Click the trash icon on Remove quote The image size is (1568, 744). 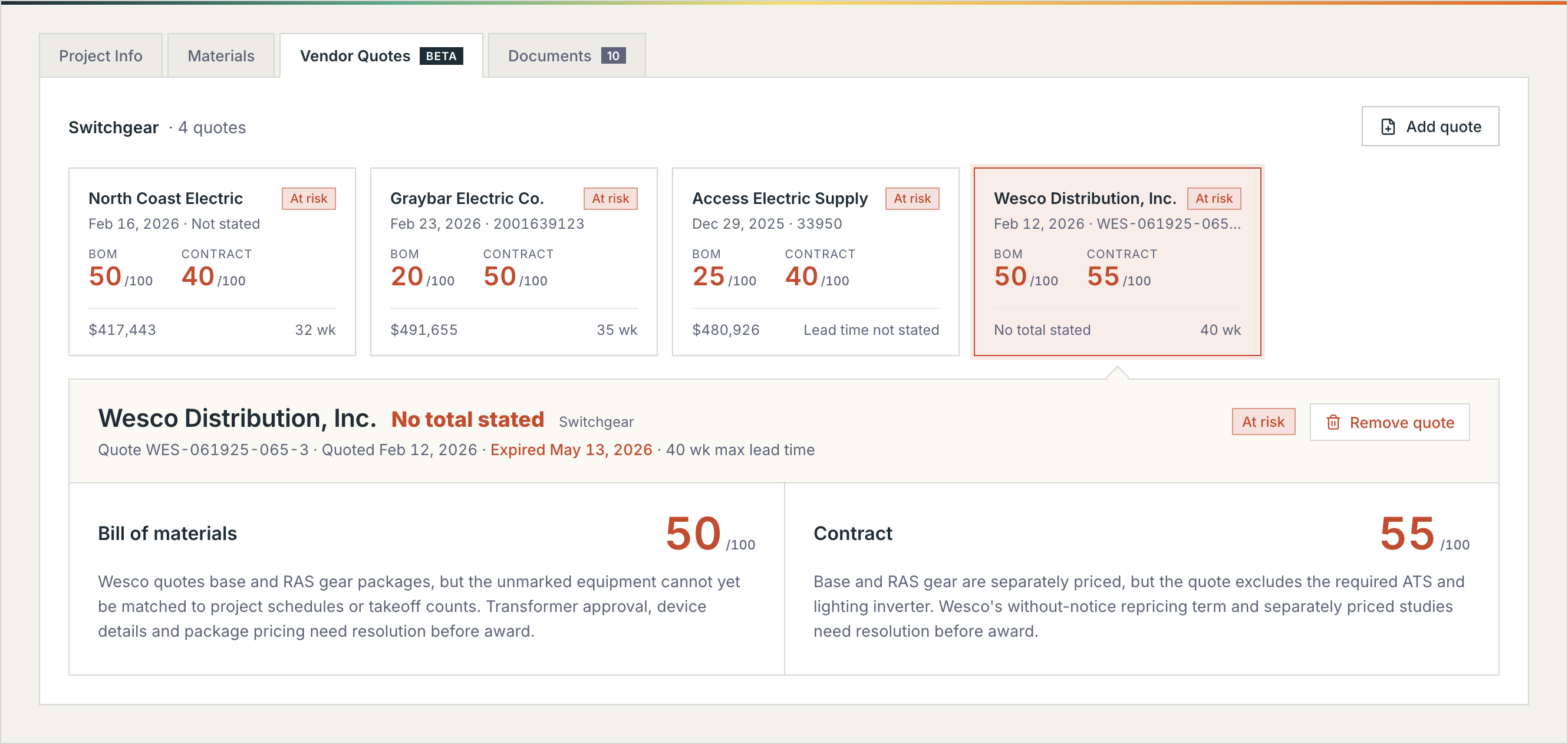(1333, 422)
